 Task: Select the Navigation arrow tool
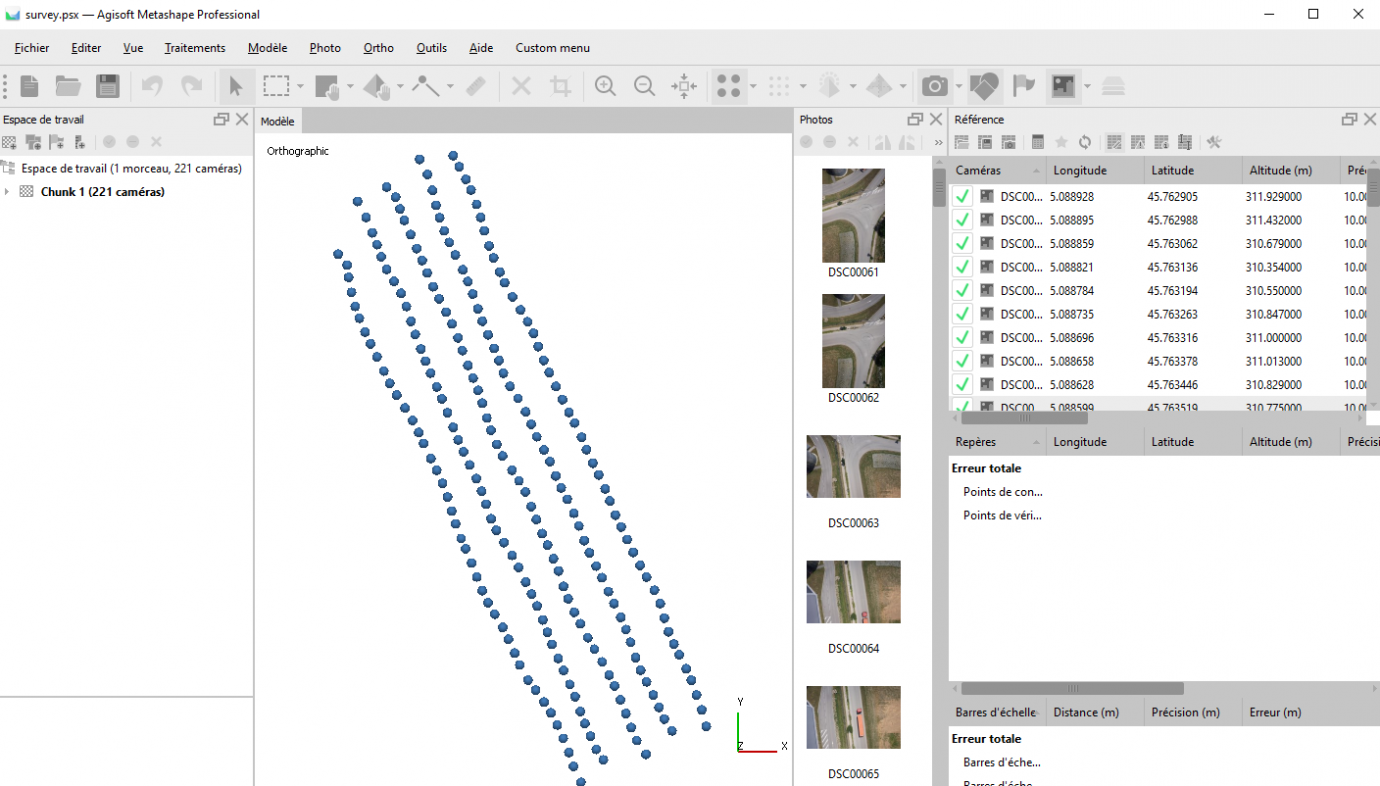[237, 86]
